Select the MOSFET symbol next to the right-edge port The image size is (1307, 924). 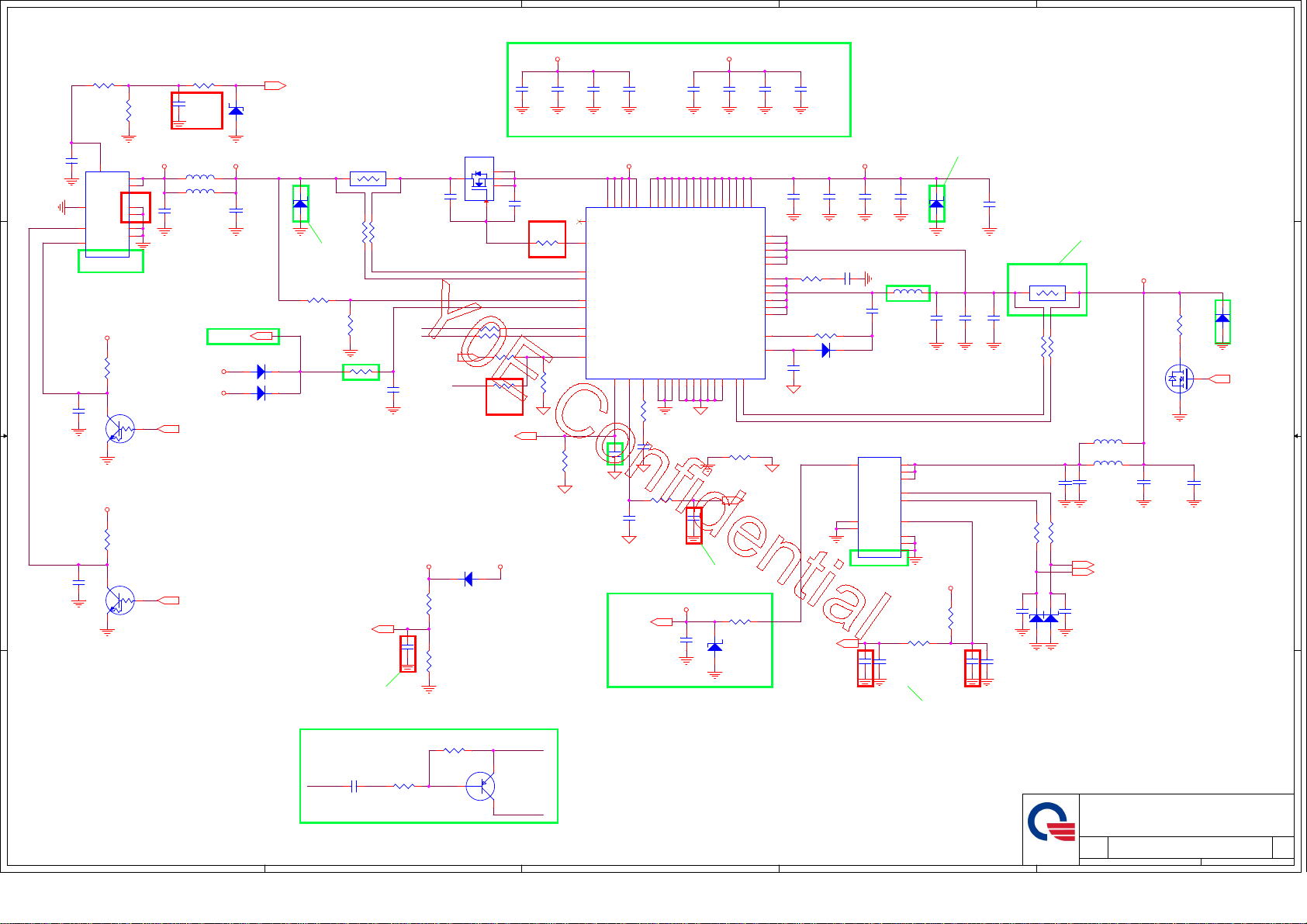click(x=1179, y=379)
